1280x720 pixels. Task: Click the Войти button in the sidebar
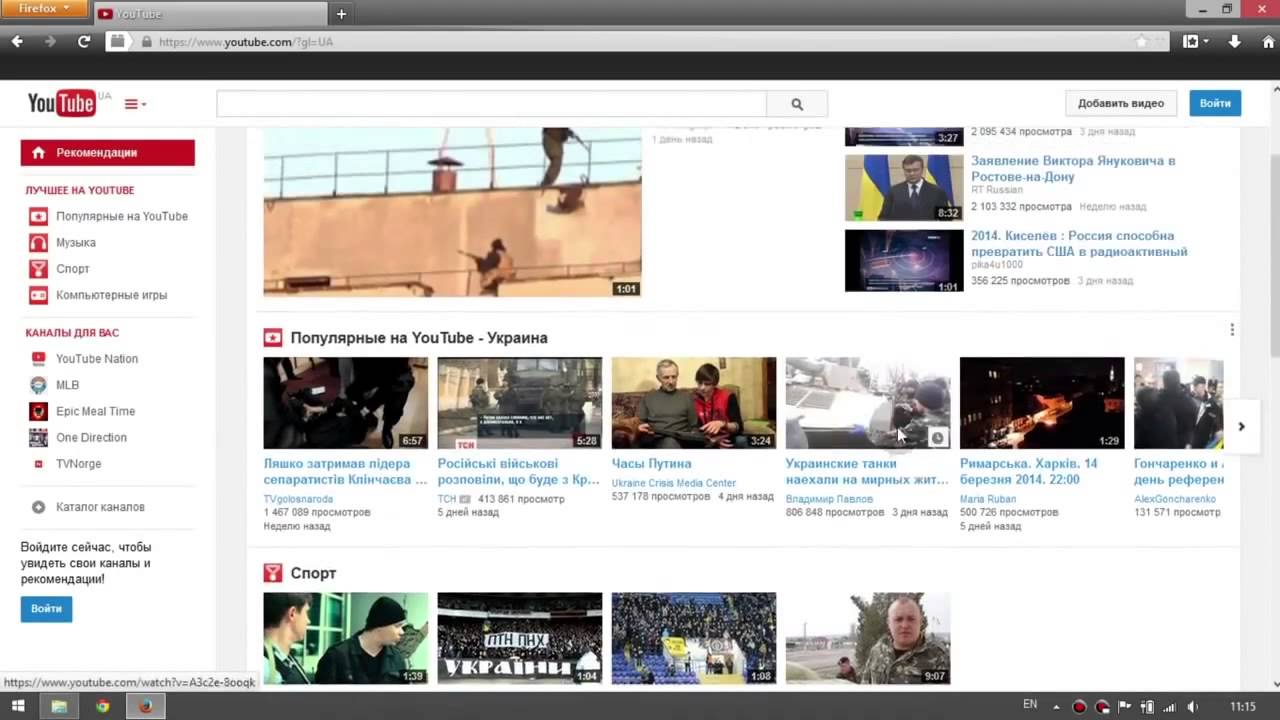[46, 608]
